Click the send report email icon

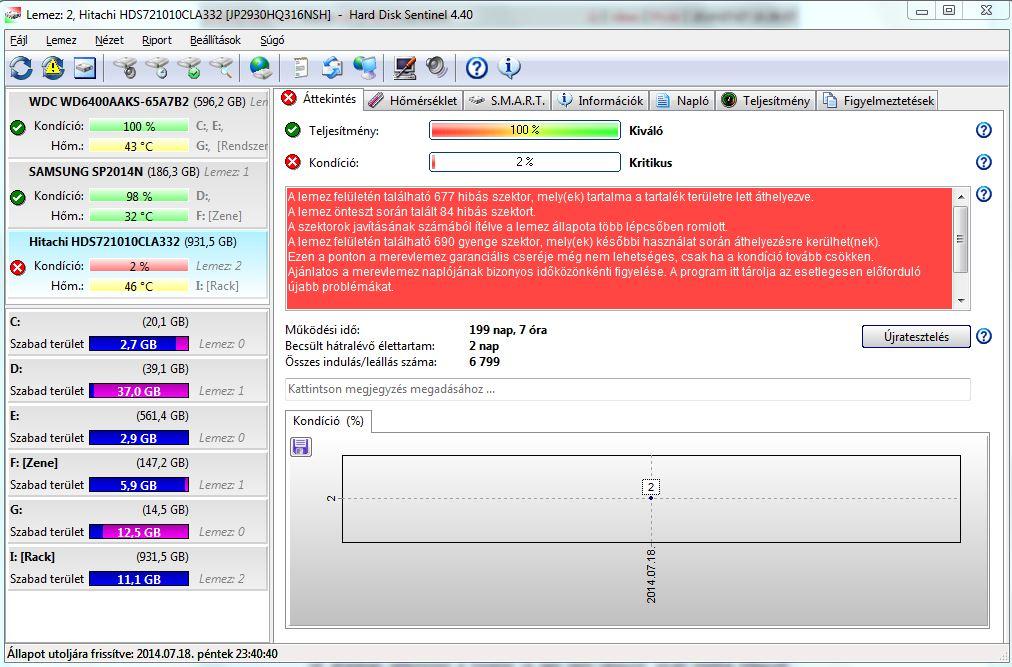[x=332, y=67]
